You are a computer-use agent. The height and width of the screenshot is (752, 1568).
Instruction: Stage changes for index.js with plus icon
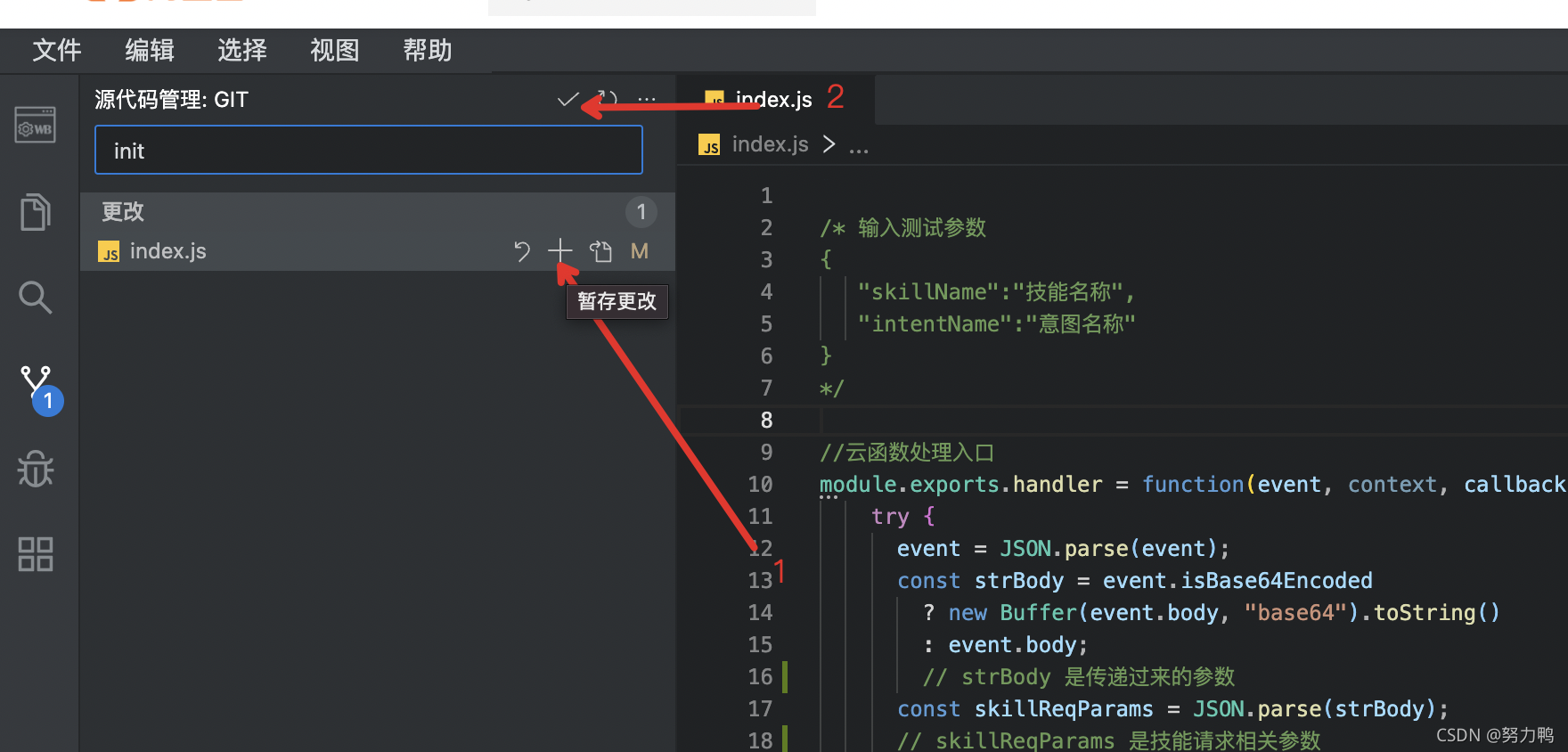[560, 251]
